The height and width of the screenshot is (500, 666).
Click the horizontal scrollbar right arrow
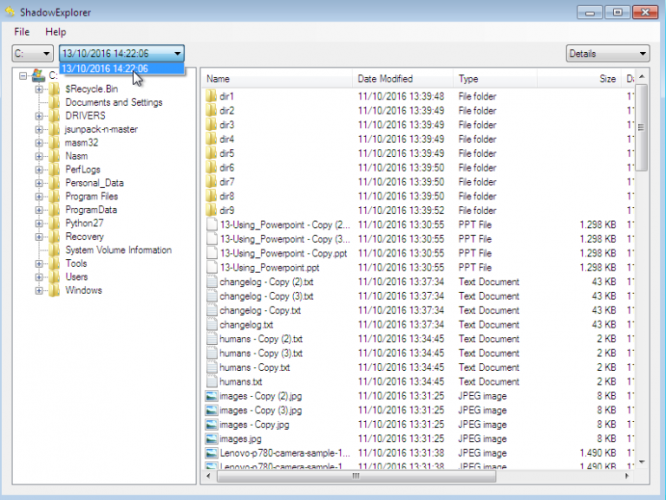tap(627, 476)
